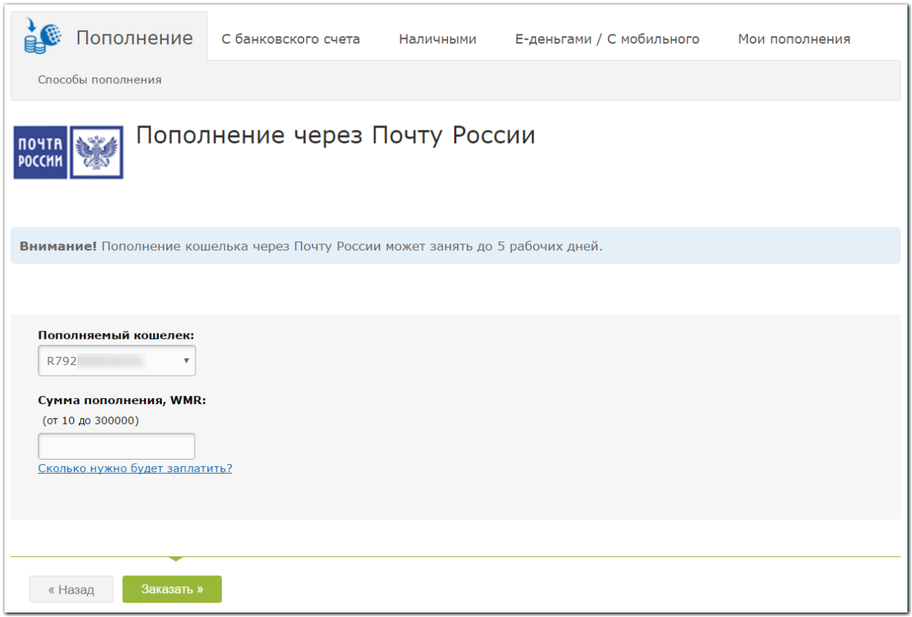Click the Почта России logo

click(x=69, y=152)
